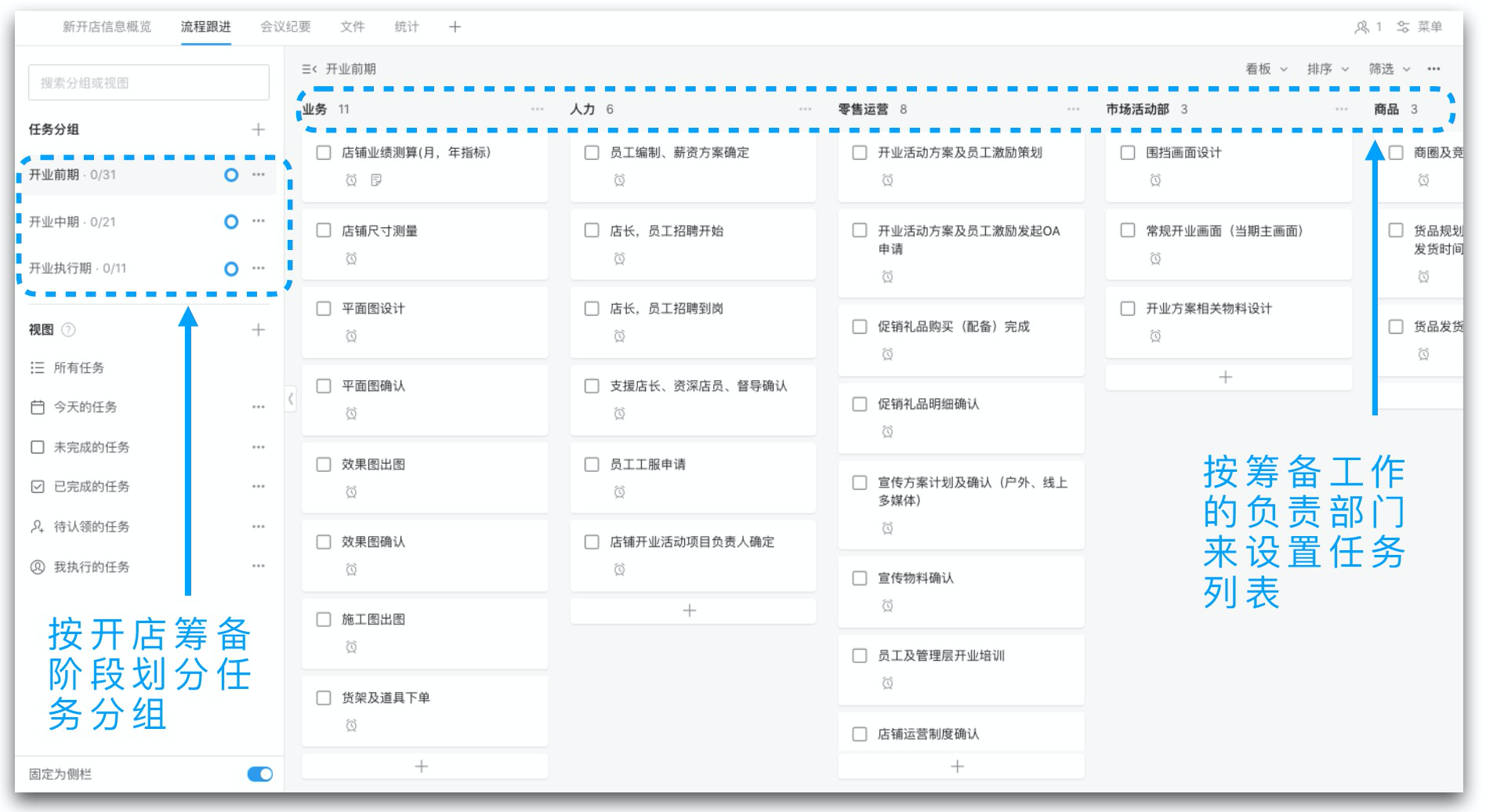Open the members icon showing 1
Viewport: 1486px width, 812px height.
tap(1368, 27)
